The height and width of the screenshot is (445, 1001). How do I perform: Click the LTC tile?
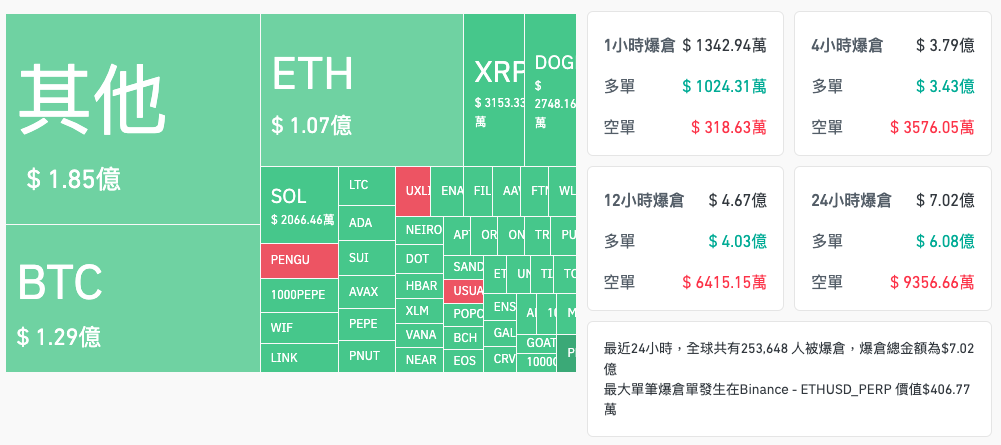368,185
